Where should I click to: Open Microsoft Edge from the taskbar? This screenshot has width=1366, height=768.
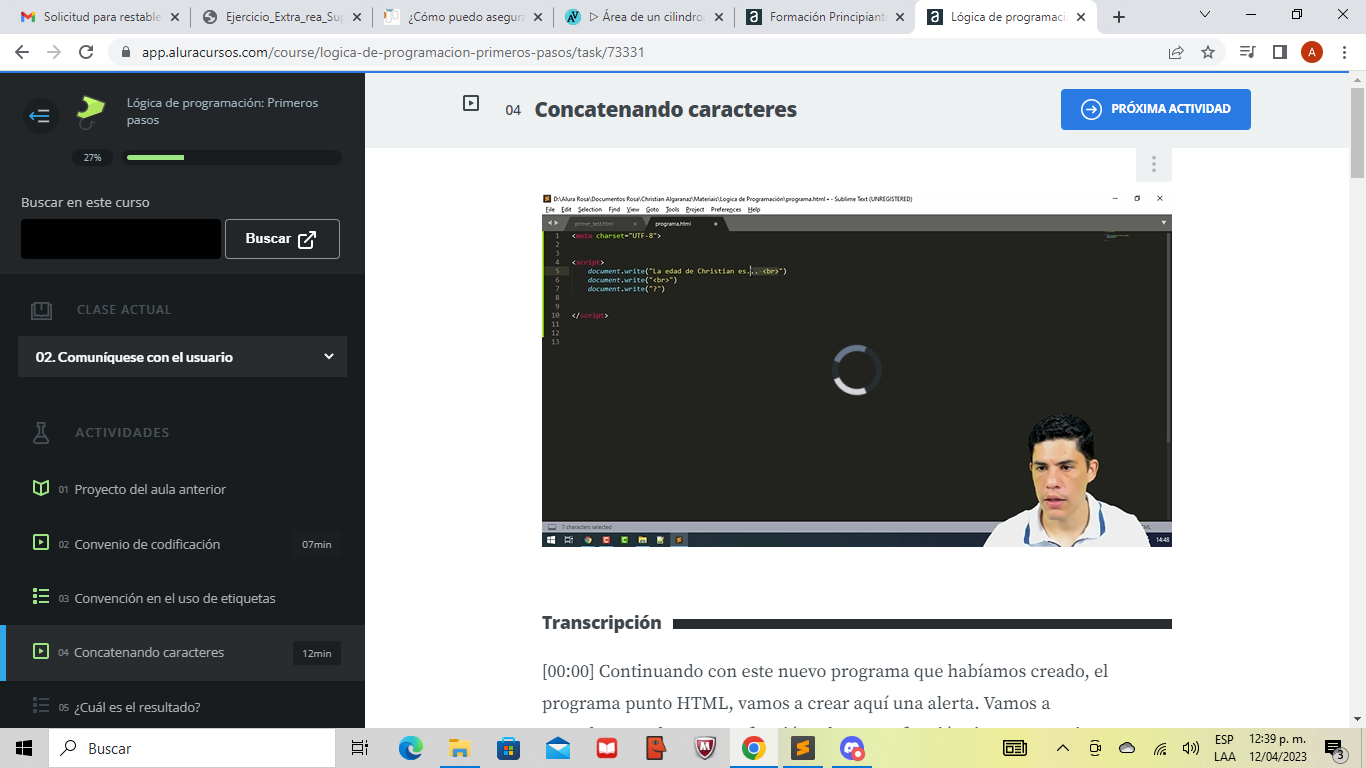(x=411, y=748)
